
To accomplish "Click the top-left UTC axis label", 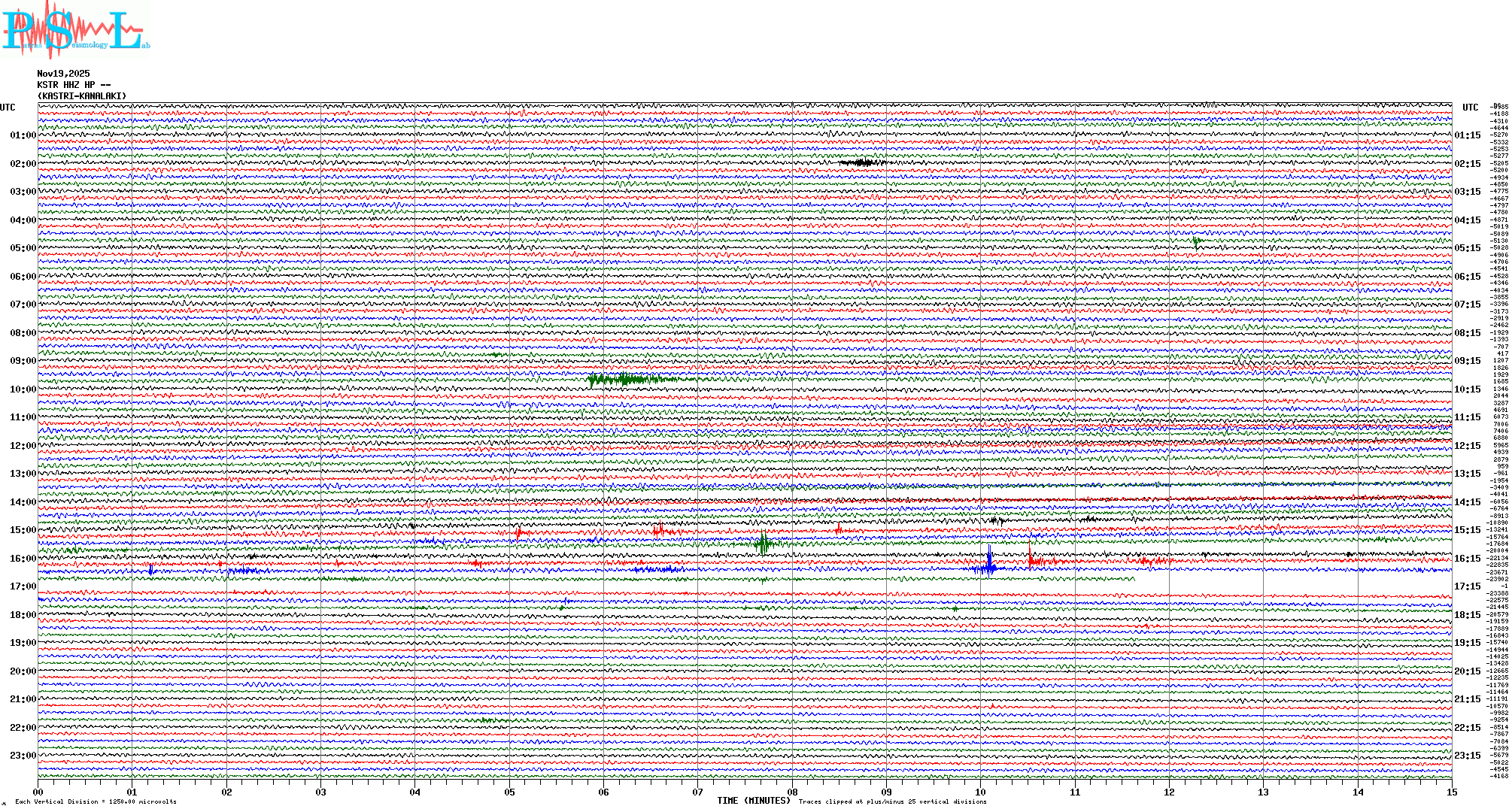I will pos(8,108).
